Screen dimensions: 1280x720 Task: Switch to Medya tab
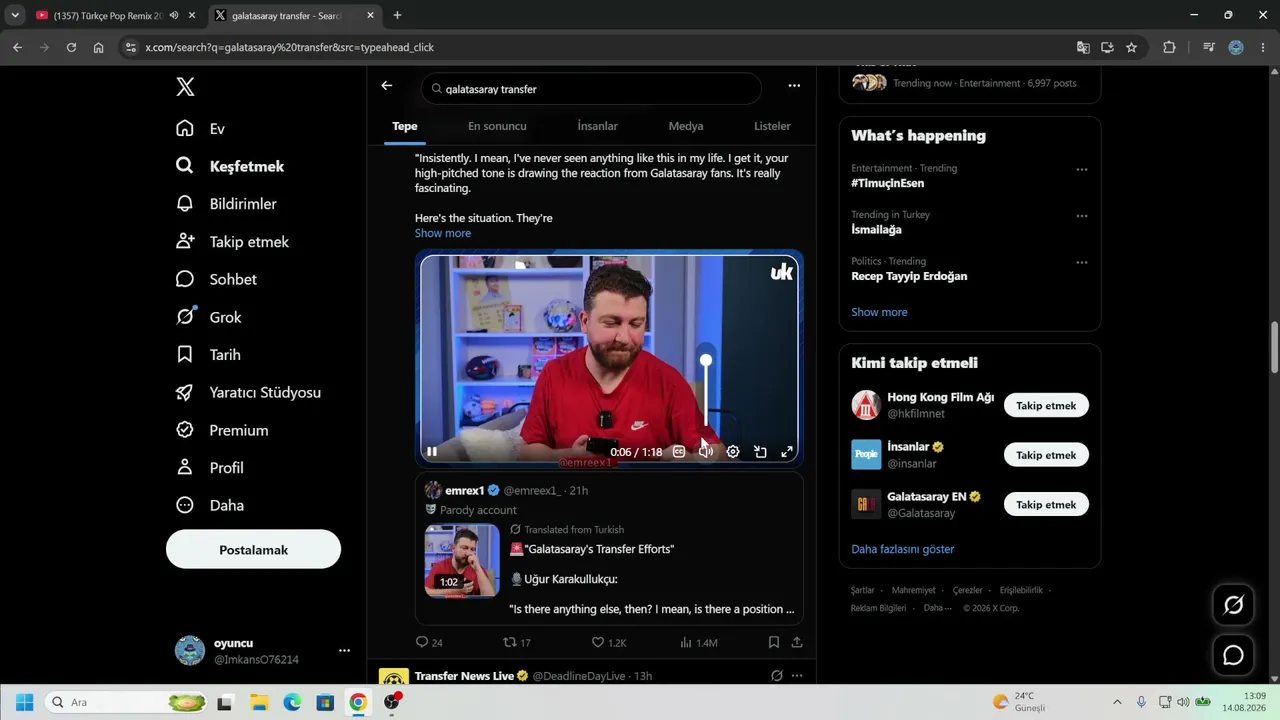686,126
